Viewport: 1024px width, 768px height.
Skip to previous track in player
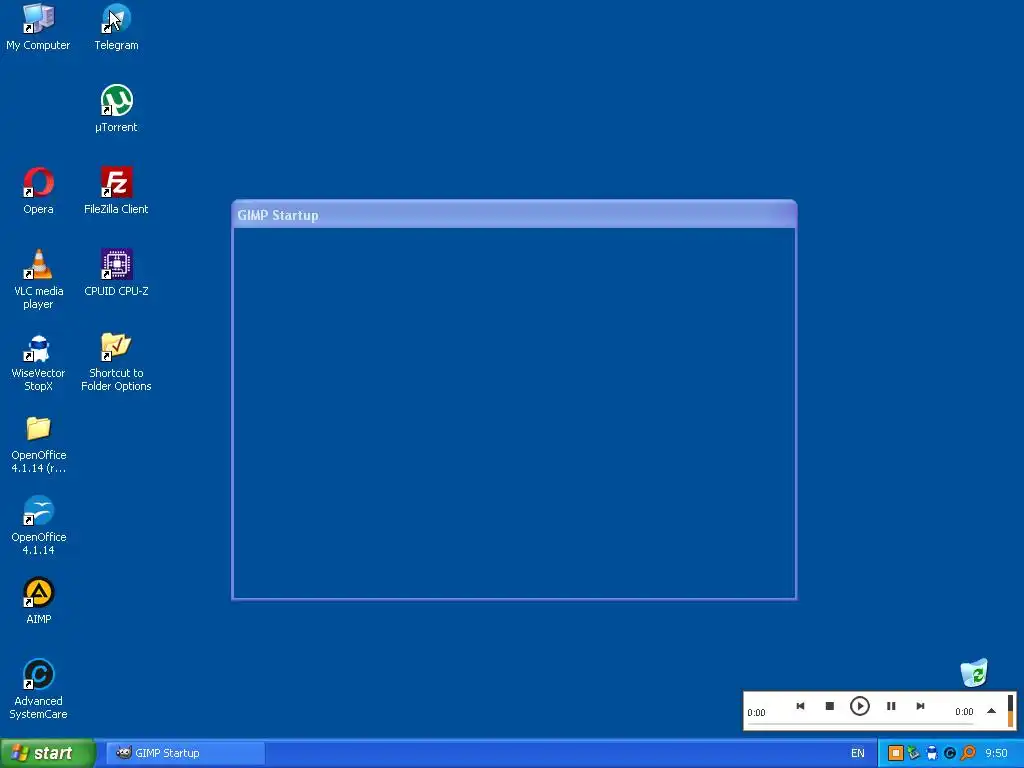tap(800, 706)
